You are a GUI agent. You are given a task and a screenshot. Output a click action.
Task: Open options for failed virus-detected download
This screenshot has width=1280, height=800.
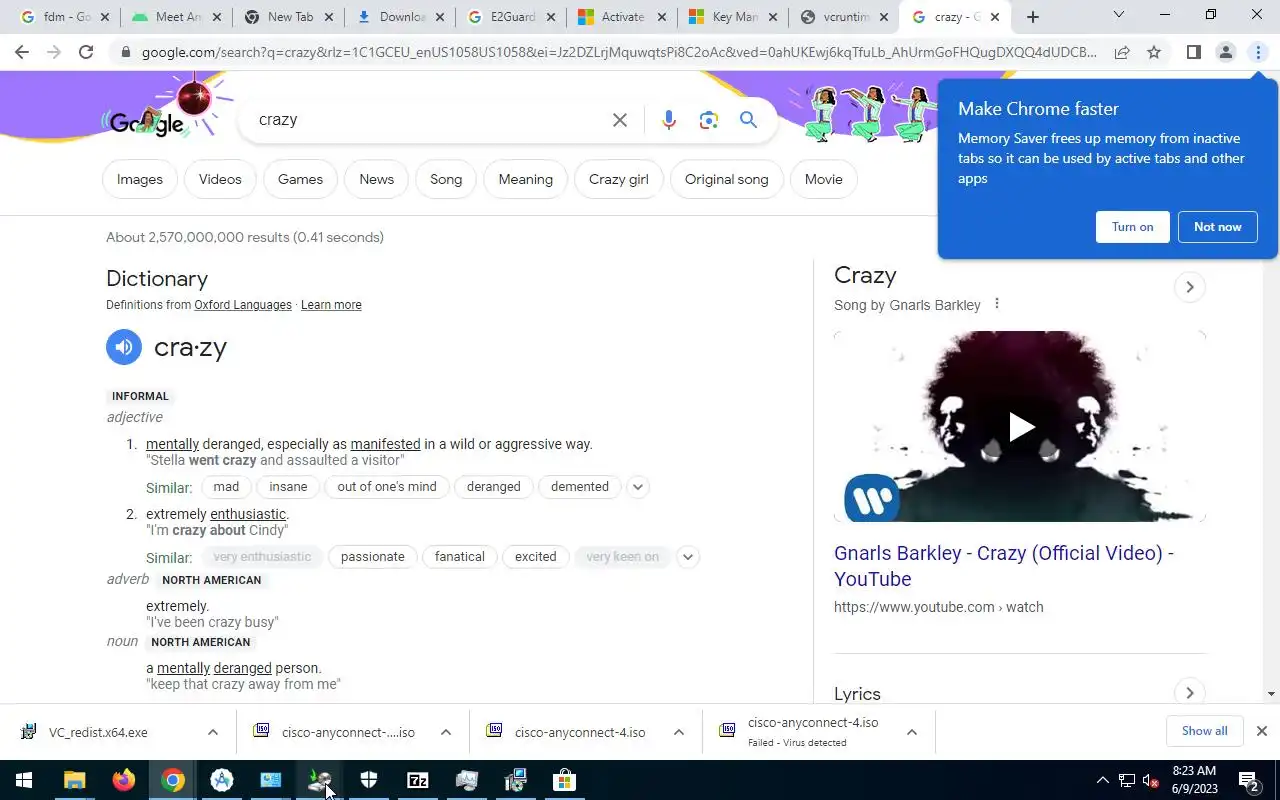[911, 732]
